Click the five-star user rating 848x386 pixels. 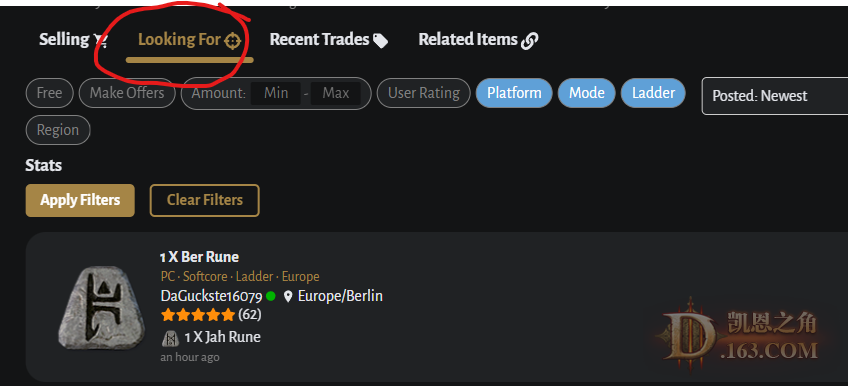pyautogui.click(x=198, y=314)
